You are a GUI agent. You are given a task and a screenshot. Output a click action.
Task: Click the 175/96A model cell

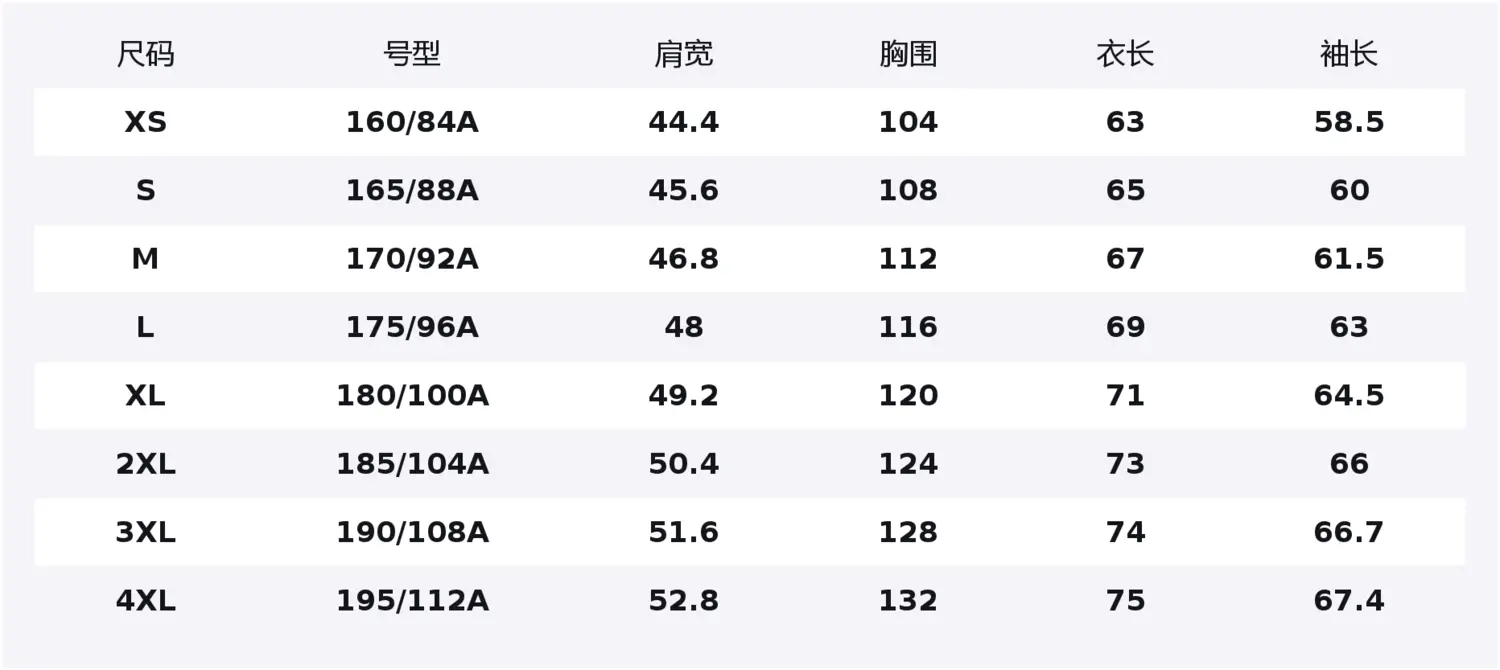point(412,327)
